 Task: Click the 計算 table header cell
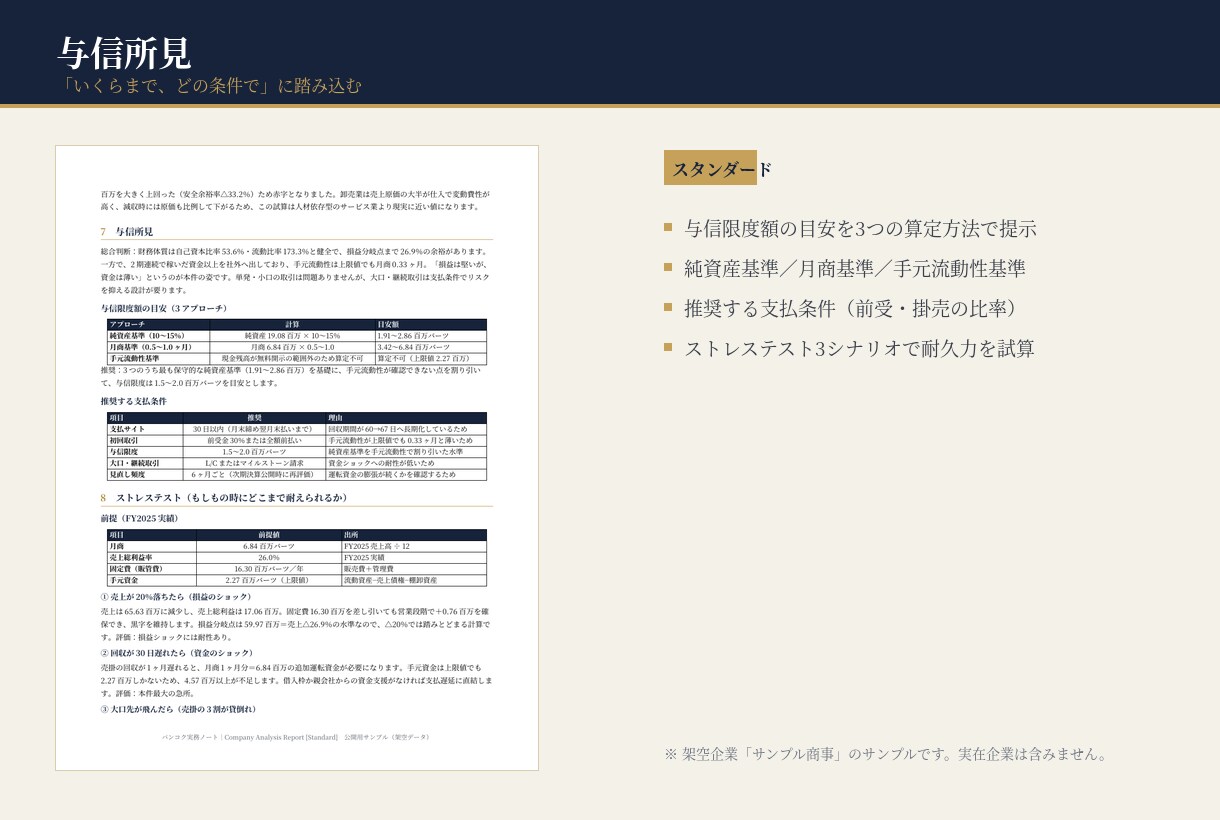pyautogui.click(x=292, y=324)
